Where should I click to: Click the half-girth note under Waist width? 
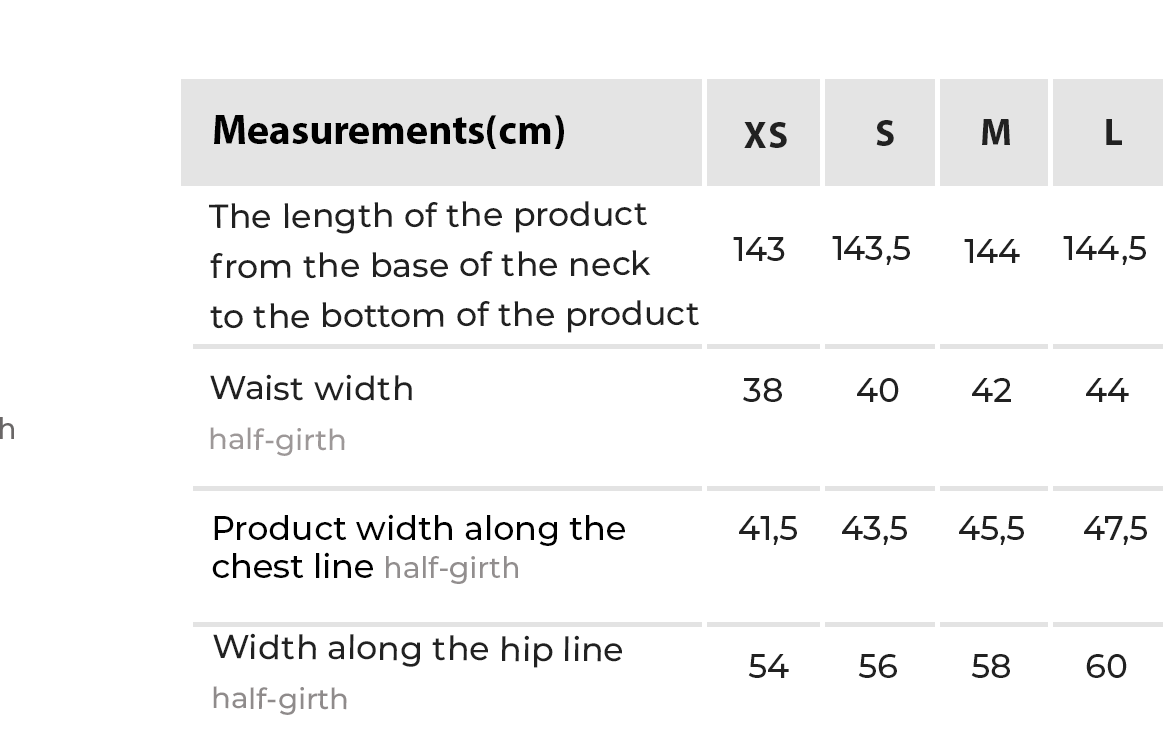[277, 440]
